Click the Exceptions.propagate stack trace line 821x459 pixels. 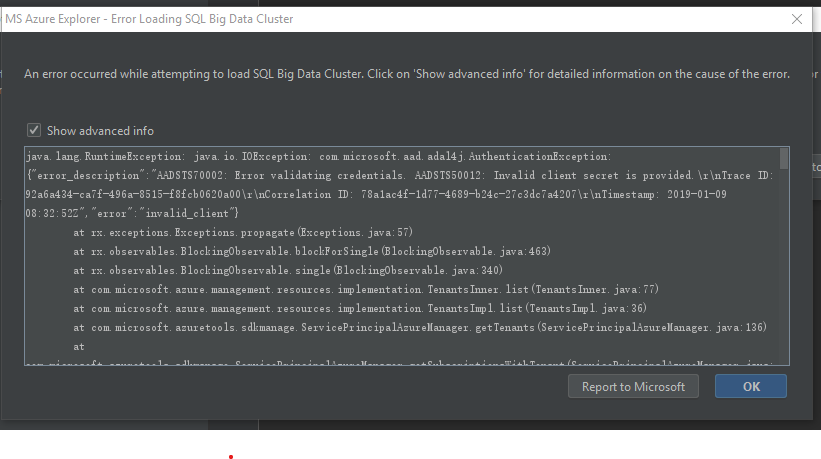[243, 232]
